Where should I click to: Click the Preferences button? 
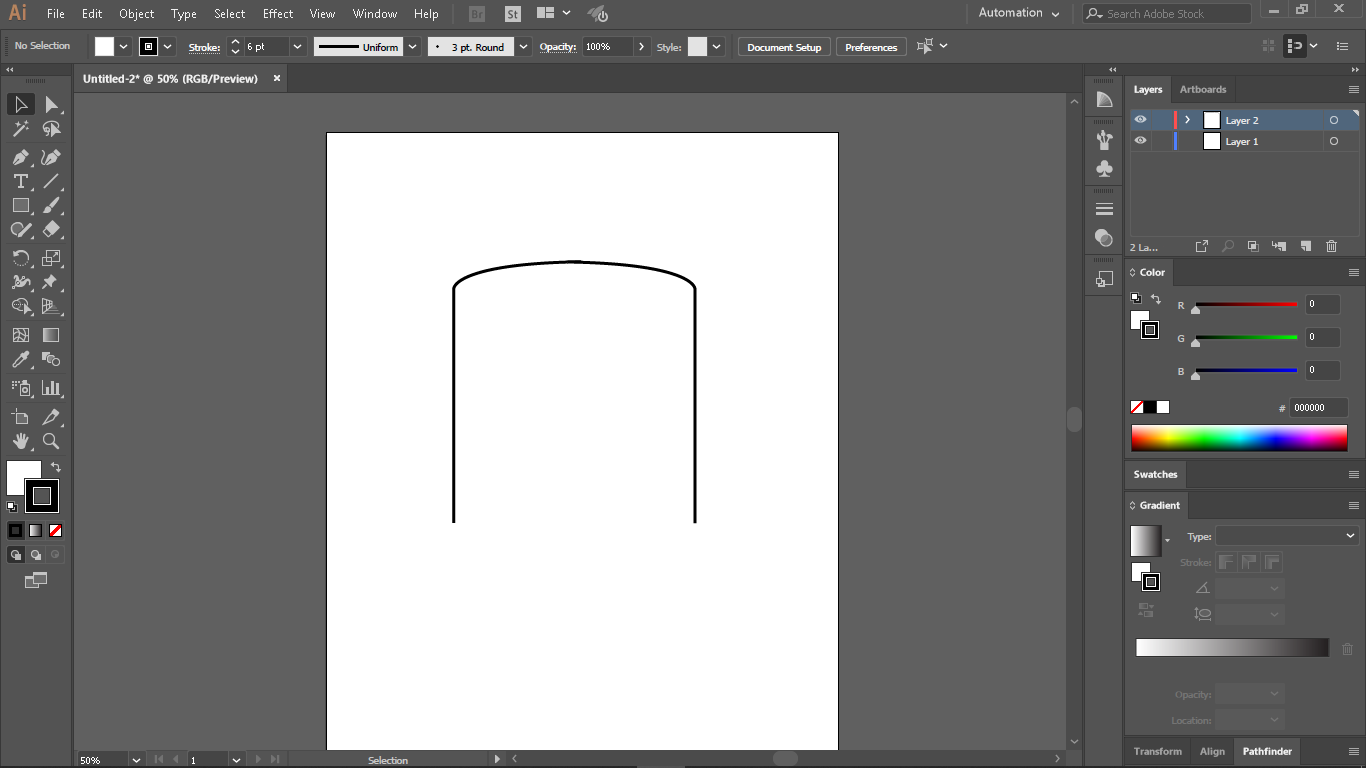click(x=871, y=47)
